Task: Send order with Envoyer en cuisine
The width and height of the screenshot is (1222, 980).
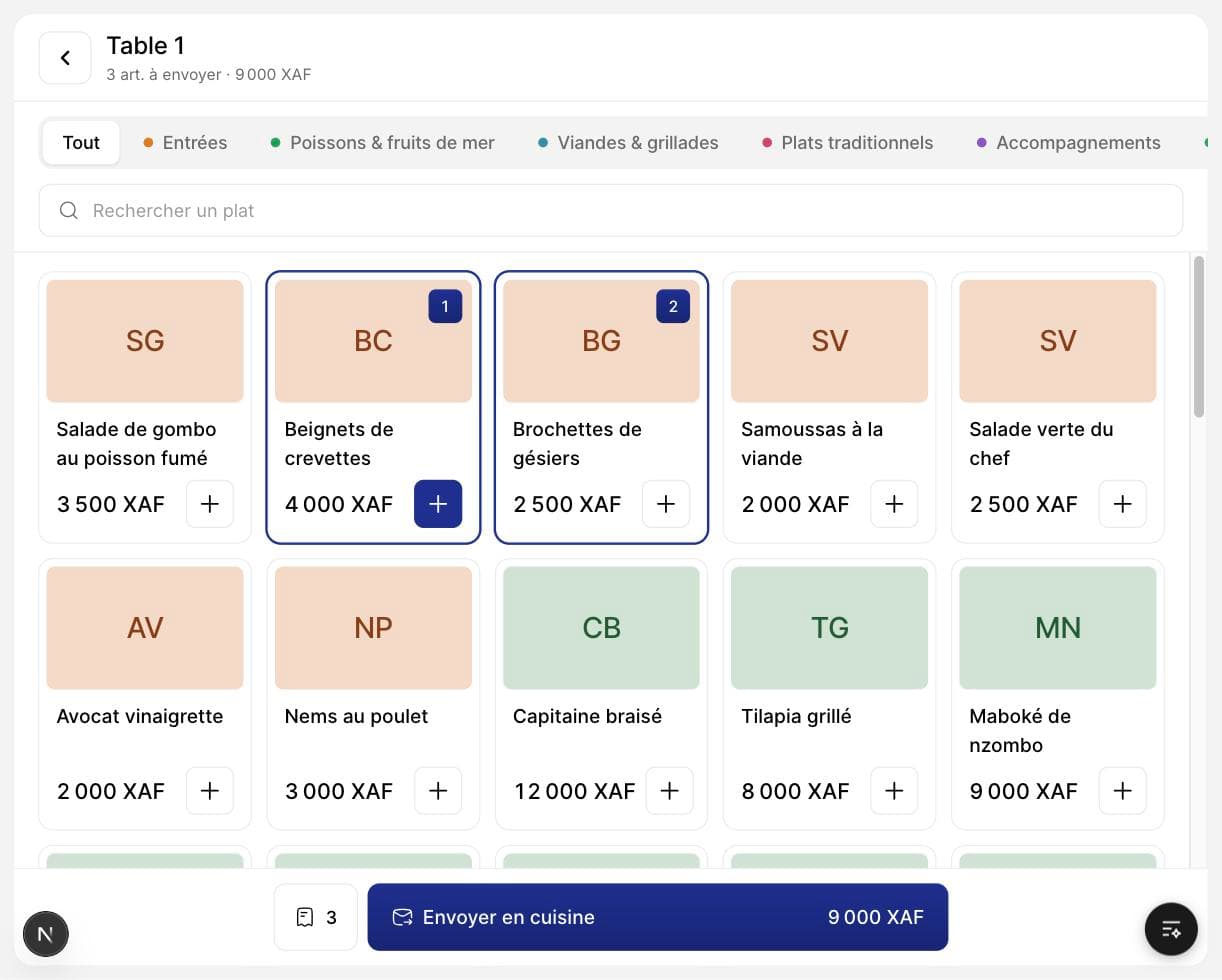Action: point(658,917)
